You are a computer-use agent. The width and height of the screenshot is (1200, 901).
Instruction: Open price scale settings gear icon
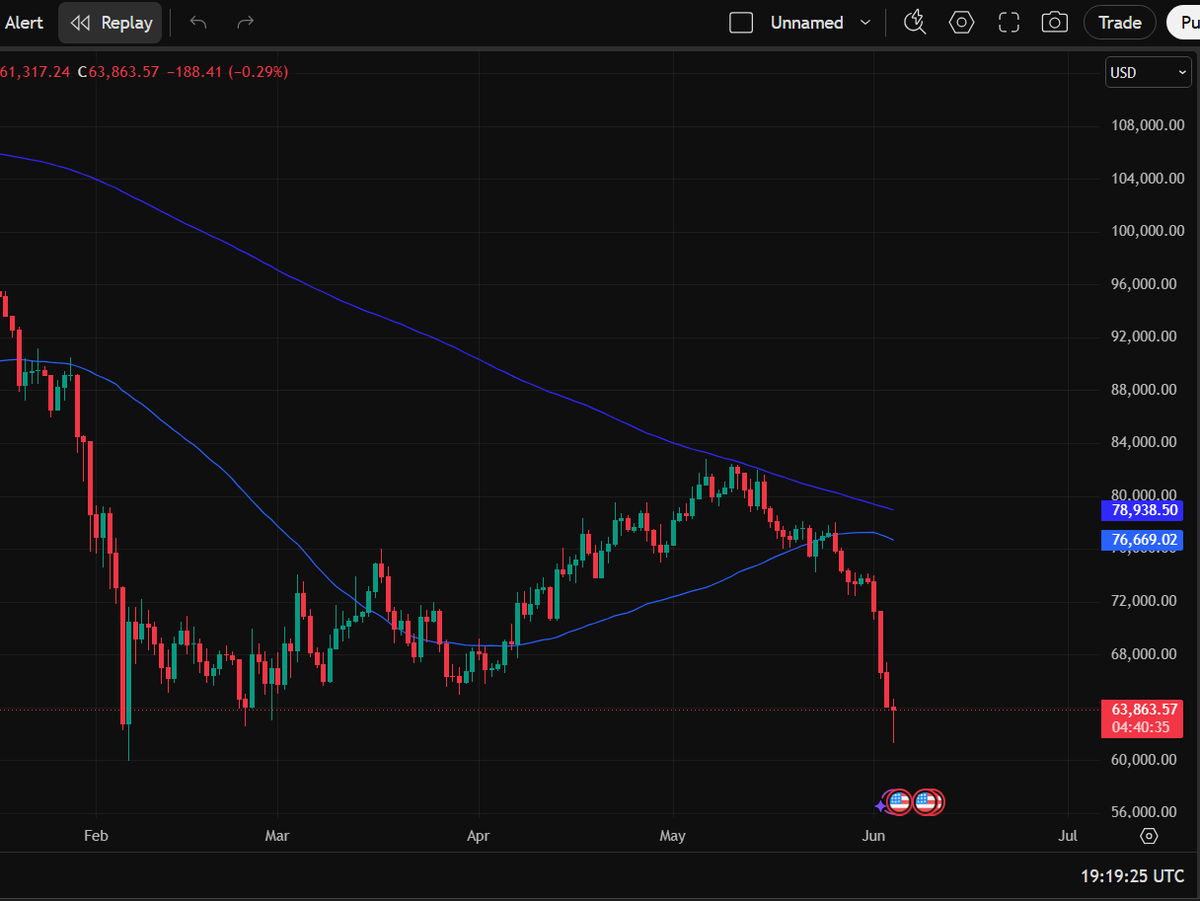click(1149, 836)
